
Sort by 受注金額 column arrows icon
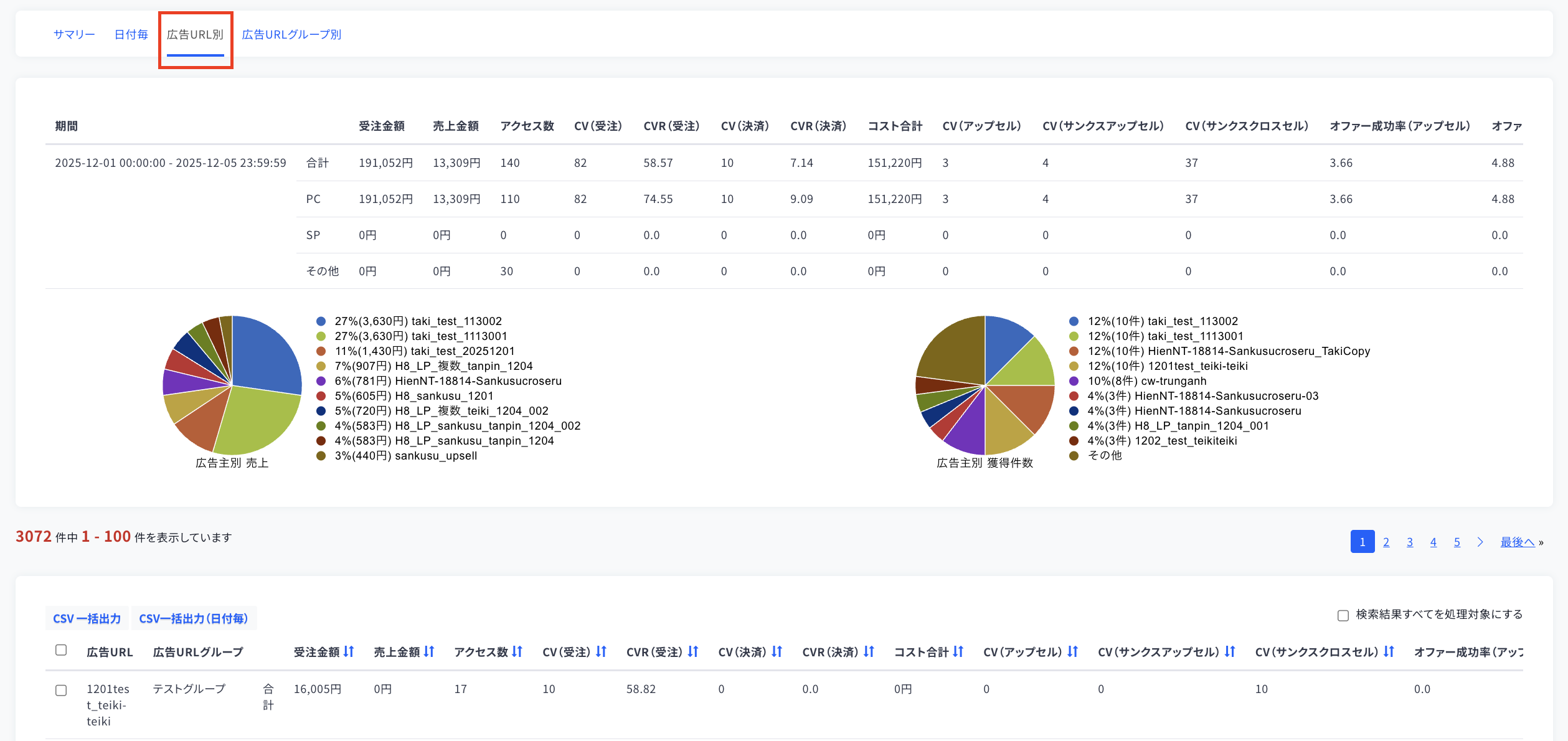(349, 651)
